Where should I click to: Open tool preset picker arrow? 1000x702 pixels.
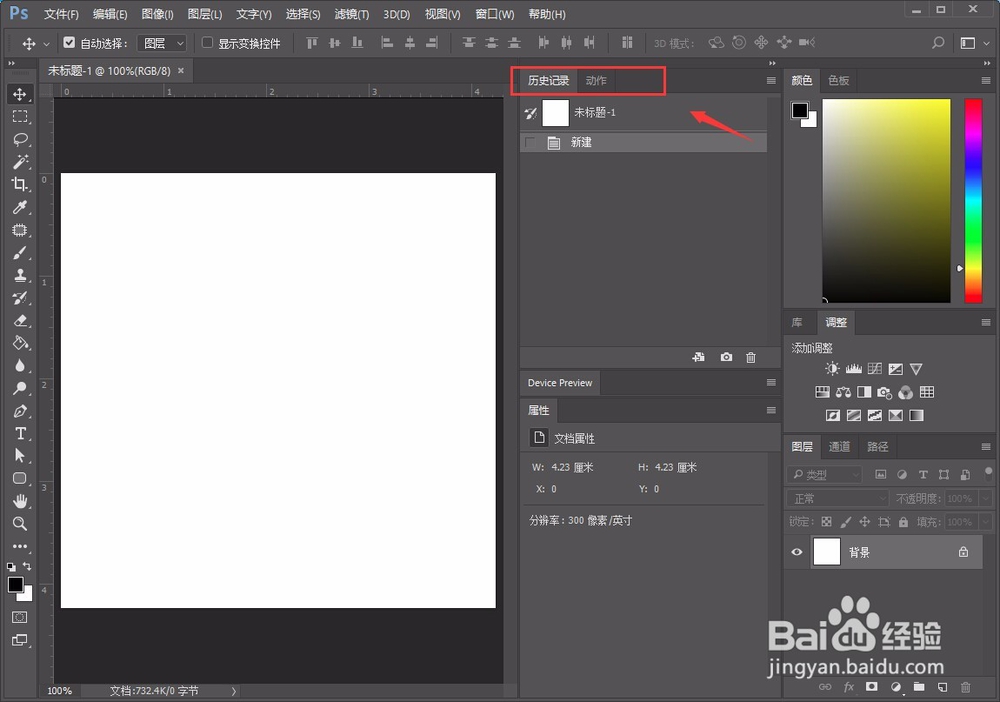46,44
